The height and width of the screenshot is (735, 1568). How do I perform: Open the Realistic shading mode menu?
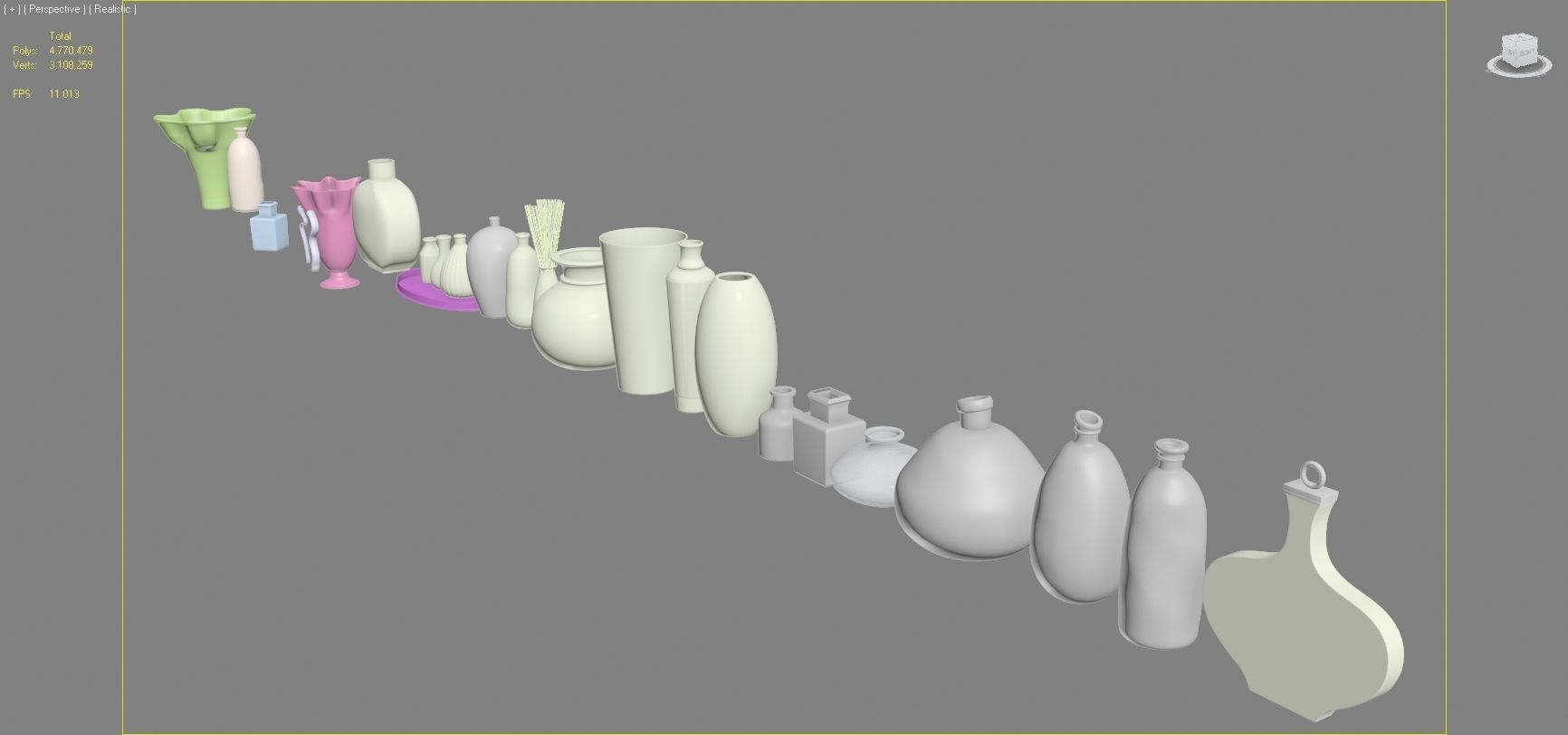point(112,9)
